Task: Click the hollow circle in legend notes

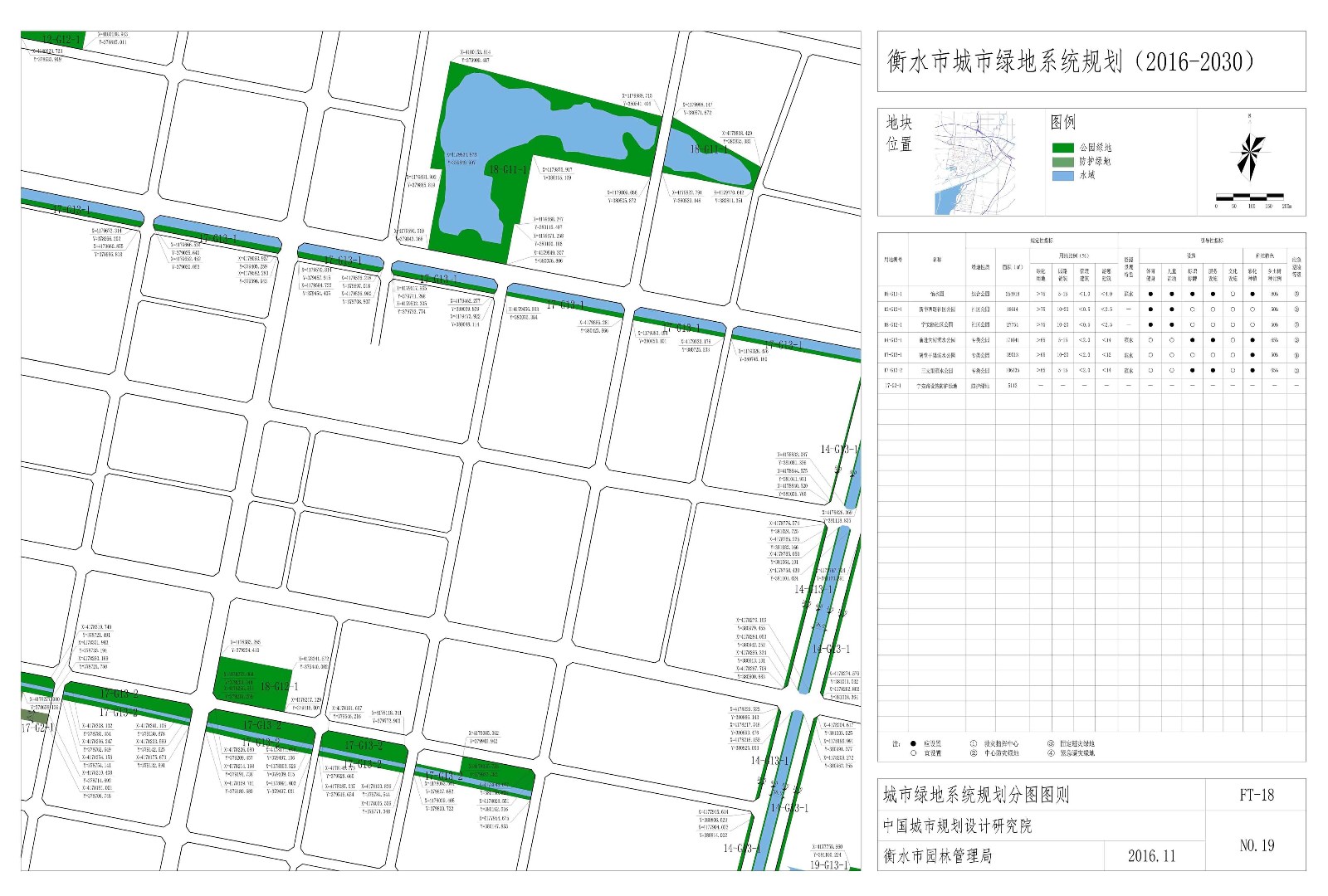Action: click(x=913, y=753)
